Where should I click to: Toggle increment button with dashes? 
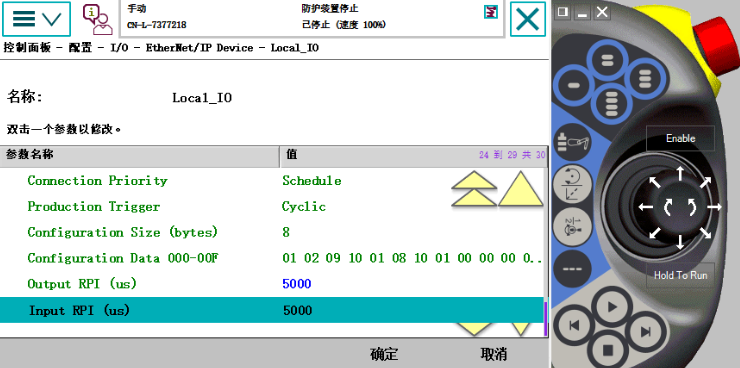[572, 269]
